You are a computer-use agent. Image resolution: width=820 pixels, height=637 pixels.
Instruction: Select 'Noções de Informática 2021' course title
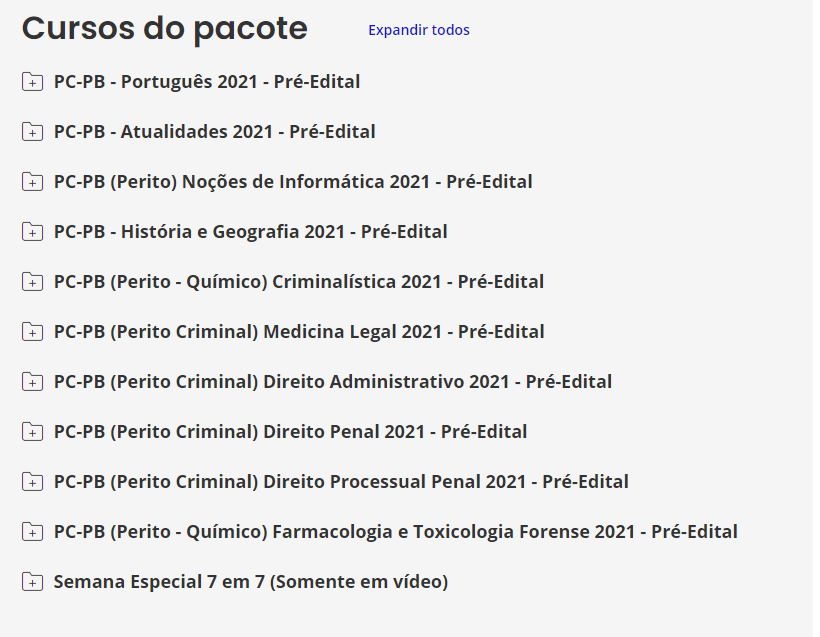[x=293, y=181]
